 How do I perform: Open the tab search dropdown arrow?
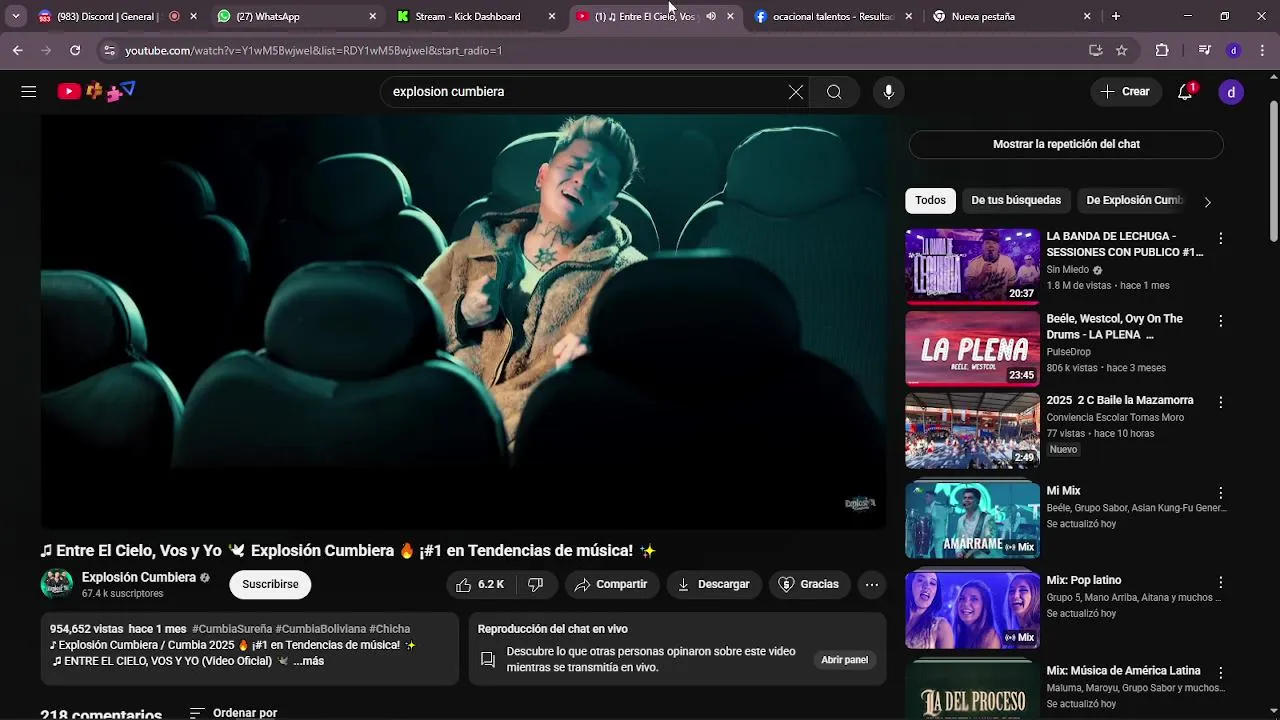pos(15,16)
